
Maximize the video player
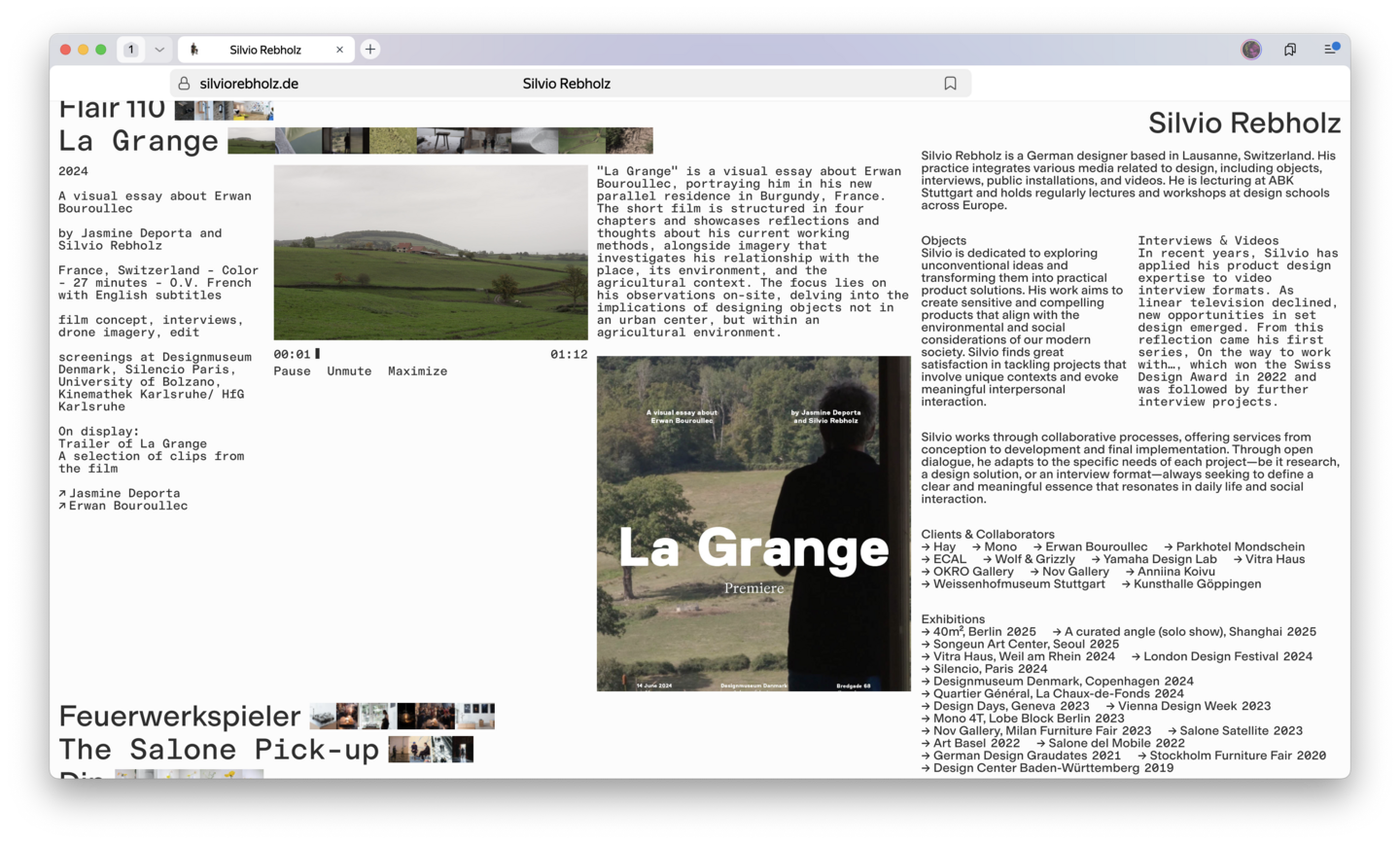[x=417, y=371]
